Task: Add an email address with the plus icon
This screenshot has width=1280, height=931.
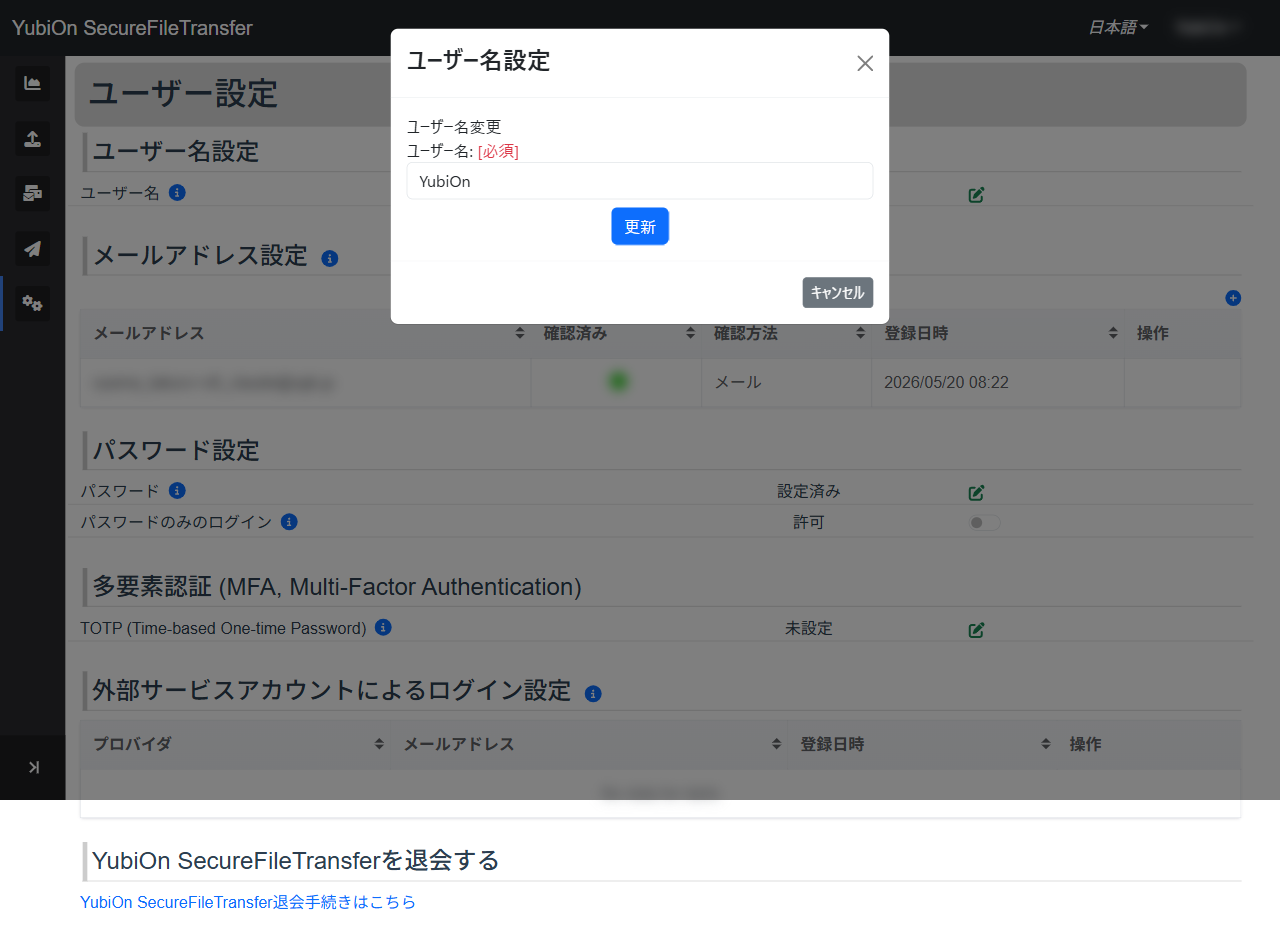Action: pyautogui.click(x=1233, y=297)
